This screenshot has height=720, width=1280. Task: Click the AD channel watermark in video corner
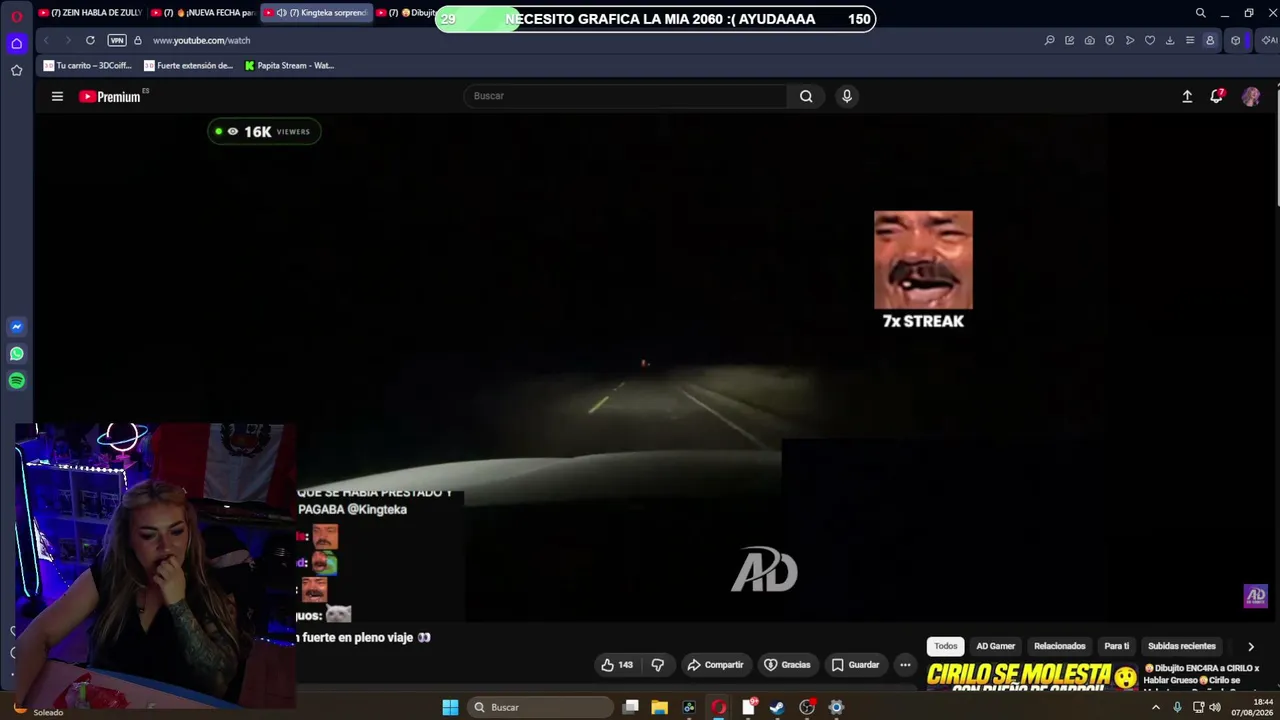click(x=1255, y=596)
